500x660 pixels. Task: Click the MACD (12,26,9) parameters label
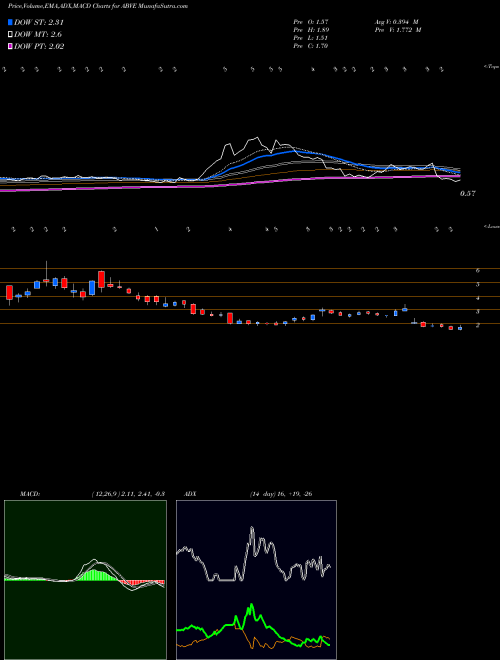pos(128,494)
